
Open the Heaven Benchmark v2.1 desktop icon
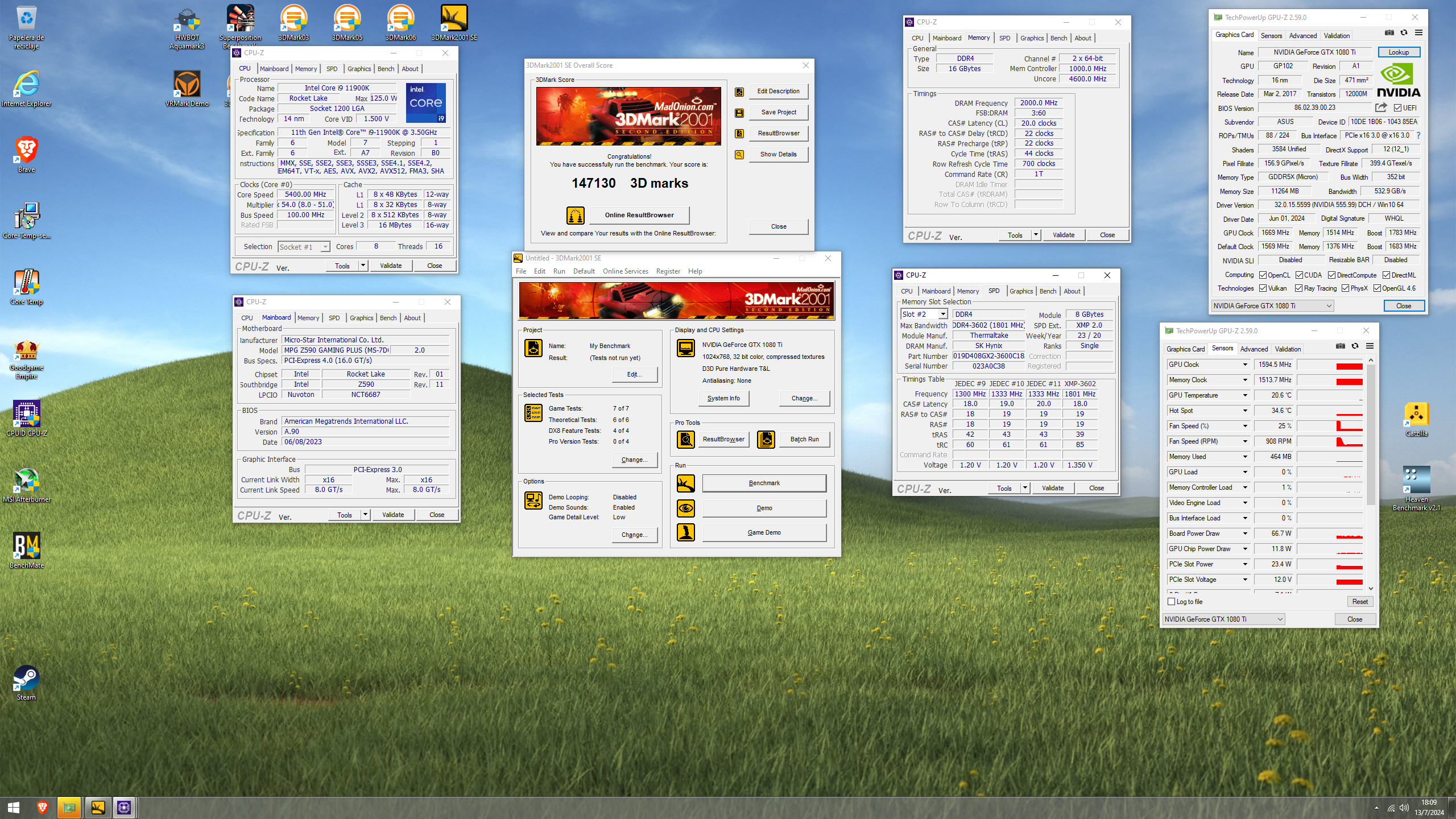(1416, 489)
